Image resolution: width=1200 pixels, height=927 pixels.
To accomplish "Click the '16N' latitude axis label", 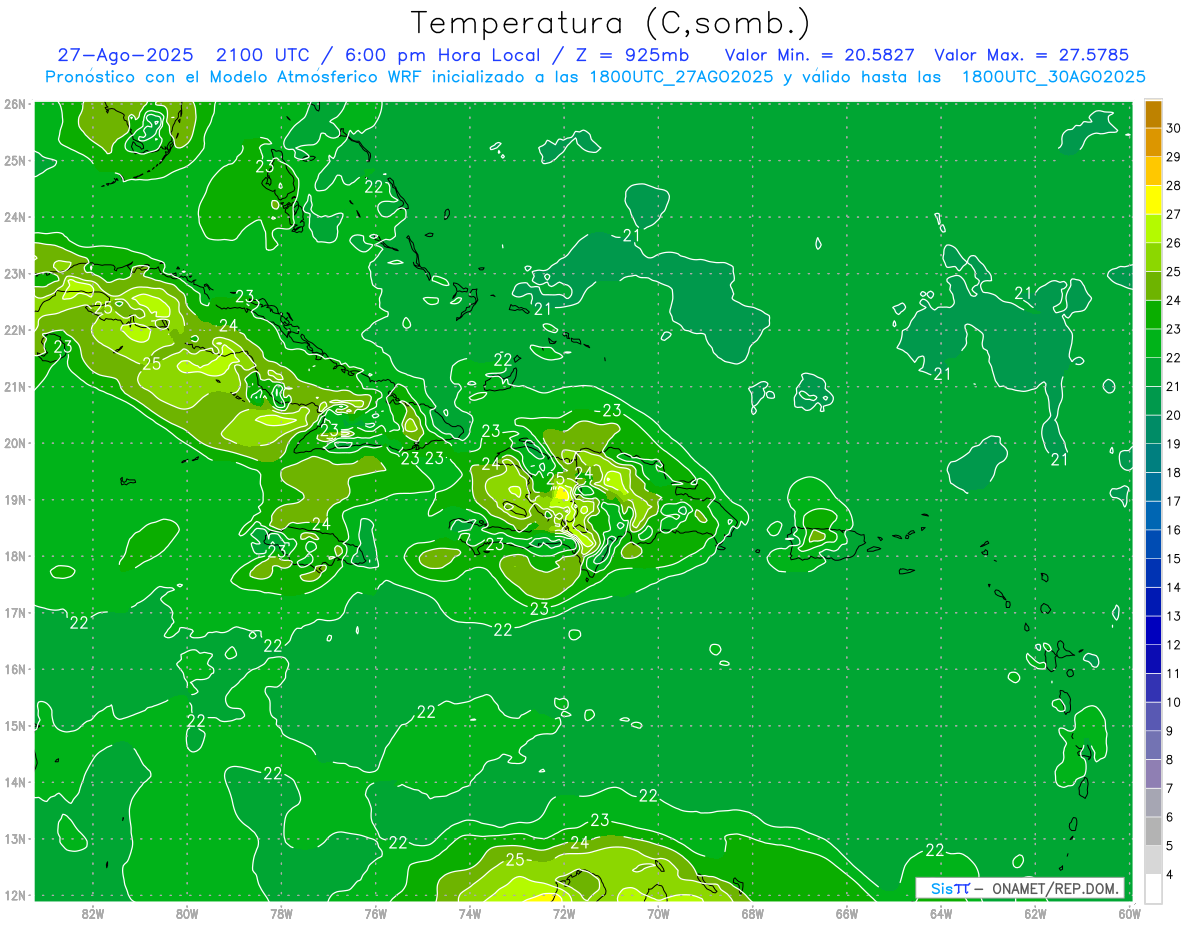I will [x=15, y=669].
